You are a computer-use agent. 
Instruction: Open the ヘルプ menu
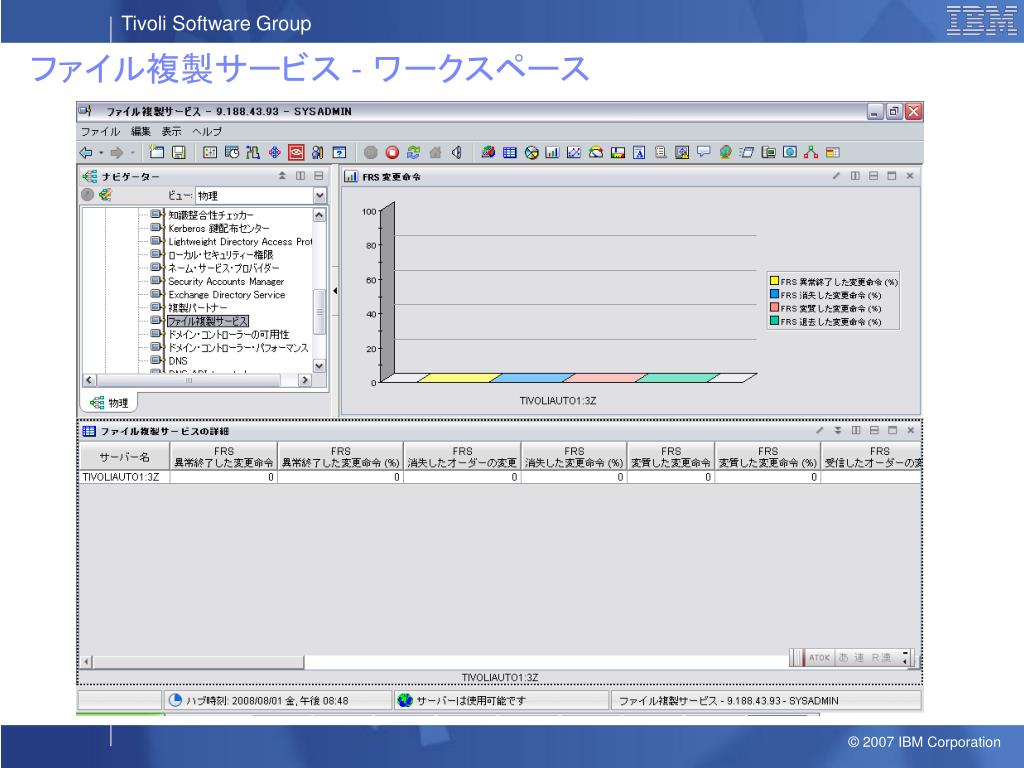pyautogui.click(x=207, y=131)
